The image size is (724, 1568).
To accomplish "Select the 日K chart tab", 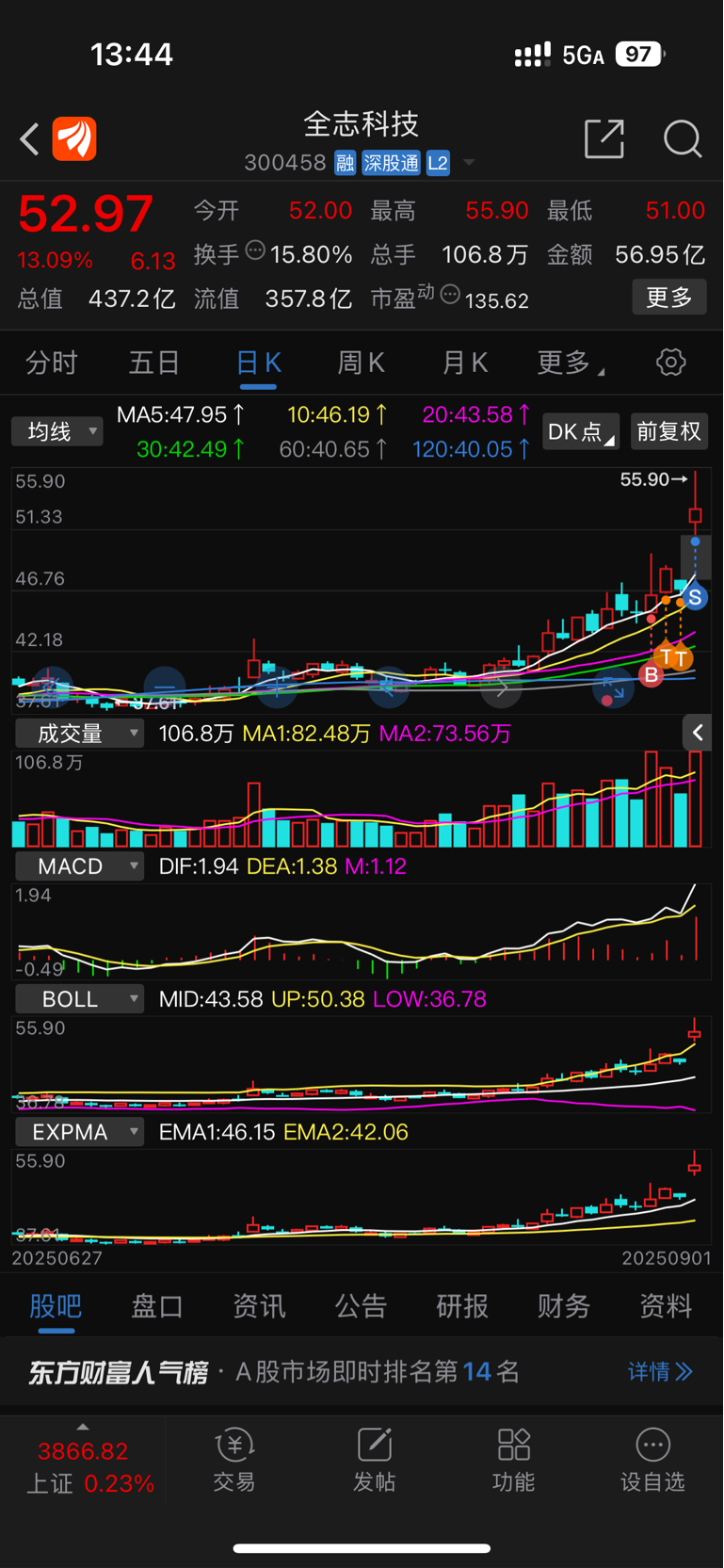I will pyautogui.click(x=258, y=363).
